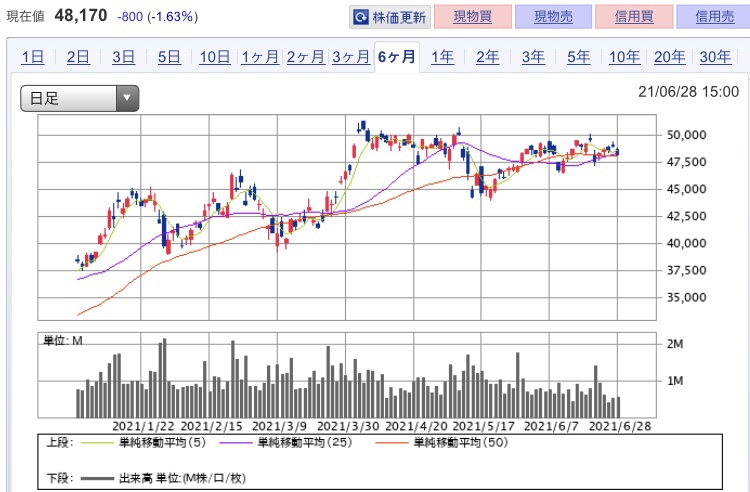Switch chart range to 30年
Viewport: 750px width, 492px height.
coord(715,57)
